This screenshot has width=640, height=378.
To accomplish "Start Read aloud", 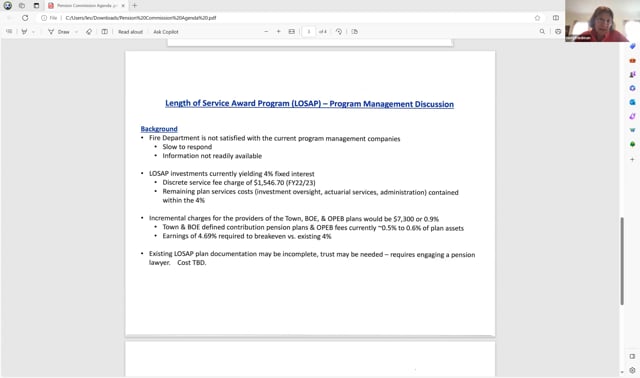I will pyautogui.click(x=130, y=32).
